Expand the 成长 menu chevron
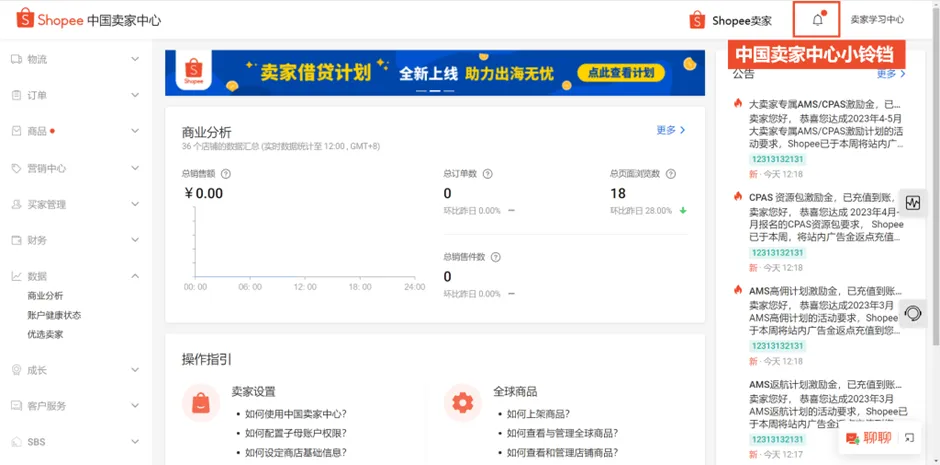940x465 pixels. point(135,370)
